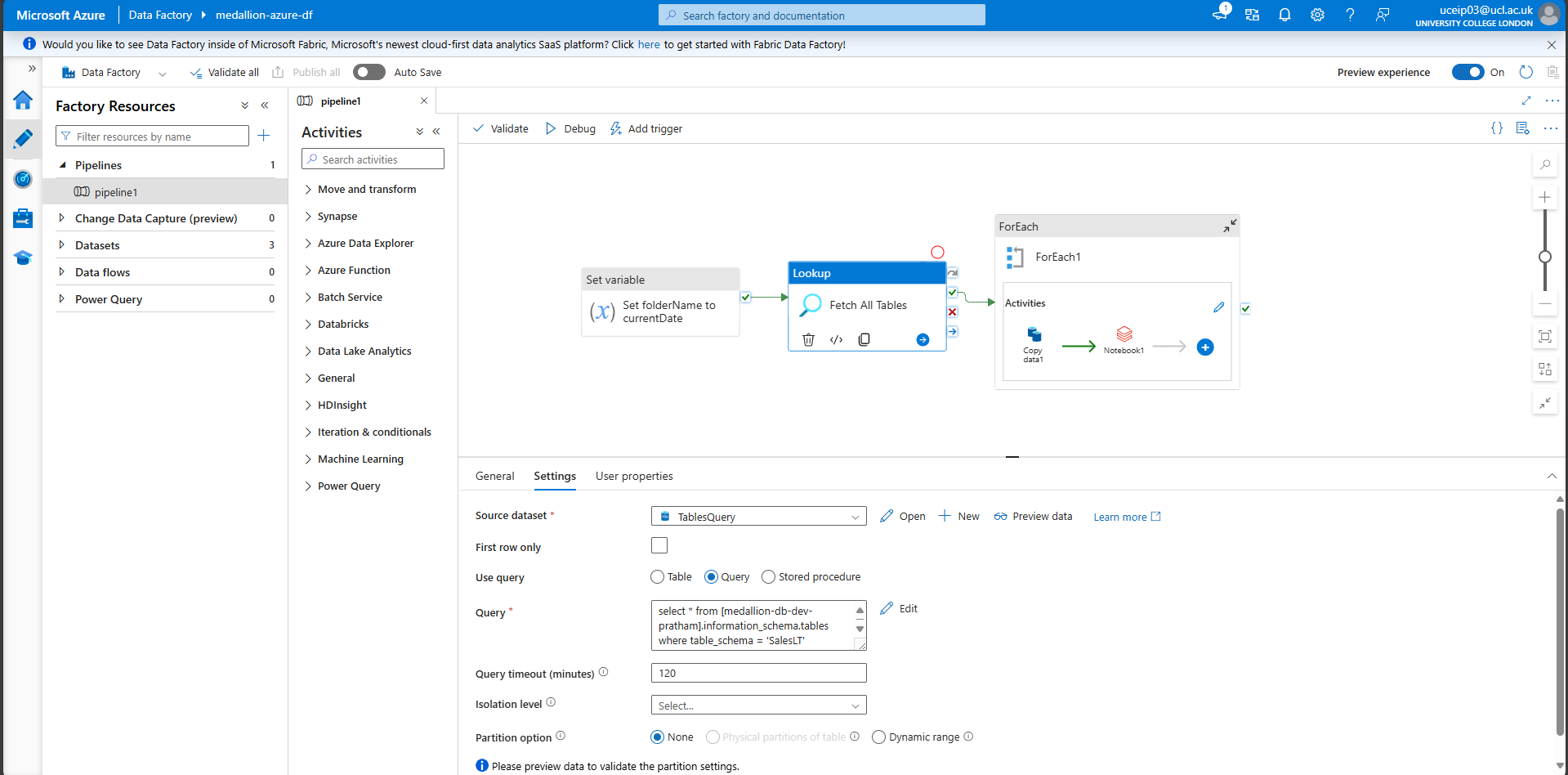Open the Author pencil hub in sidebar

pos(23,139)
